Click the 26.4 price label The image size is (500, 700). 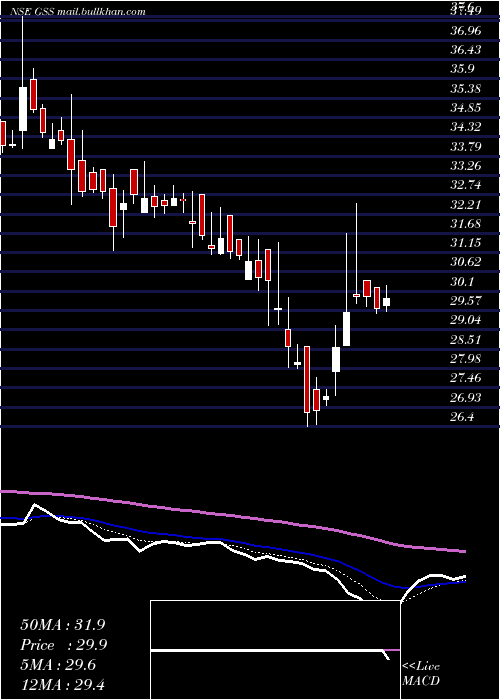pos(462,417)
